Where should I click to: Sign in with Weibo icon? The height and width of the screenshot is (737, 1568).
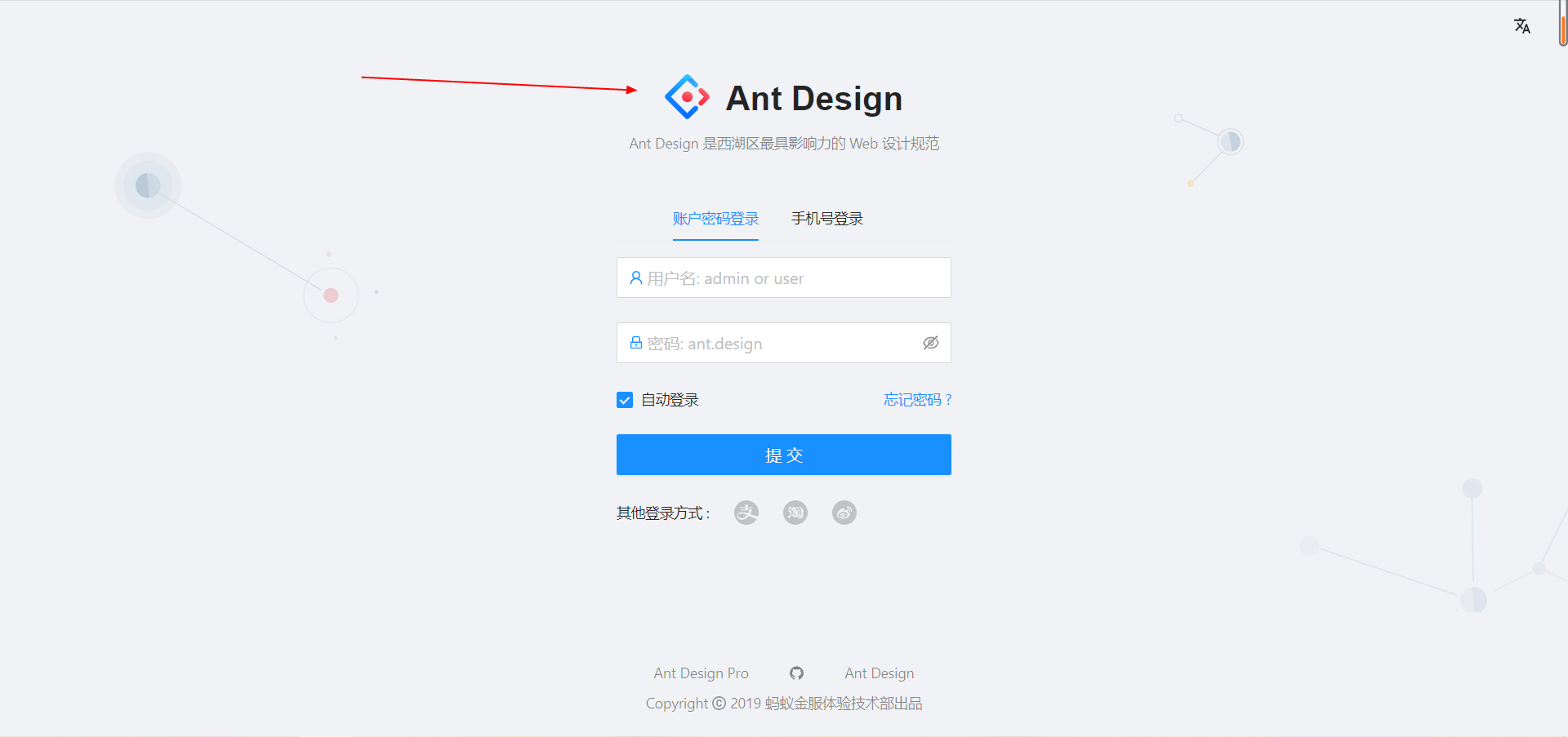pos(844,513)
